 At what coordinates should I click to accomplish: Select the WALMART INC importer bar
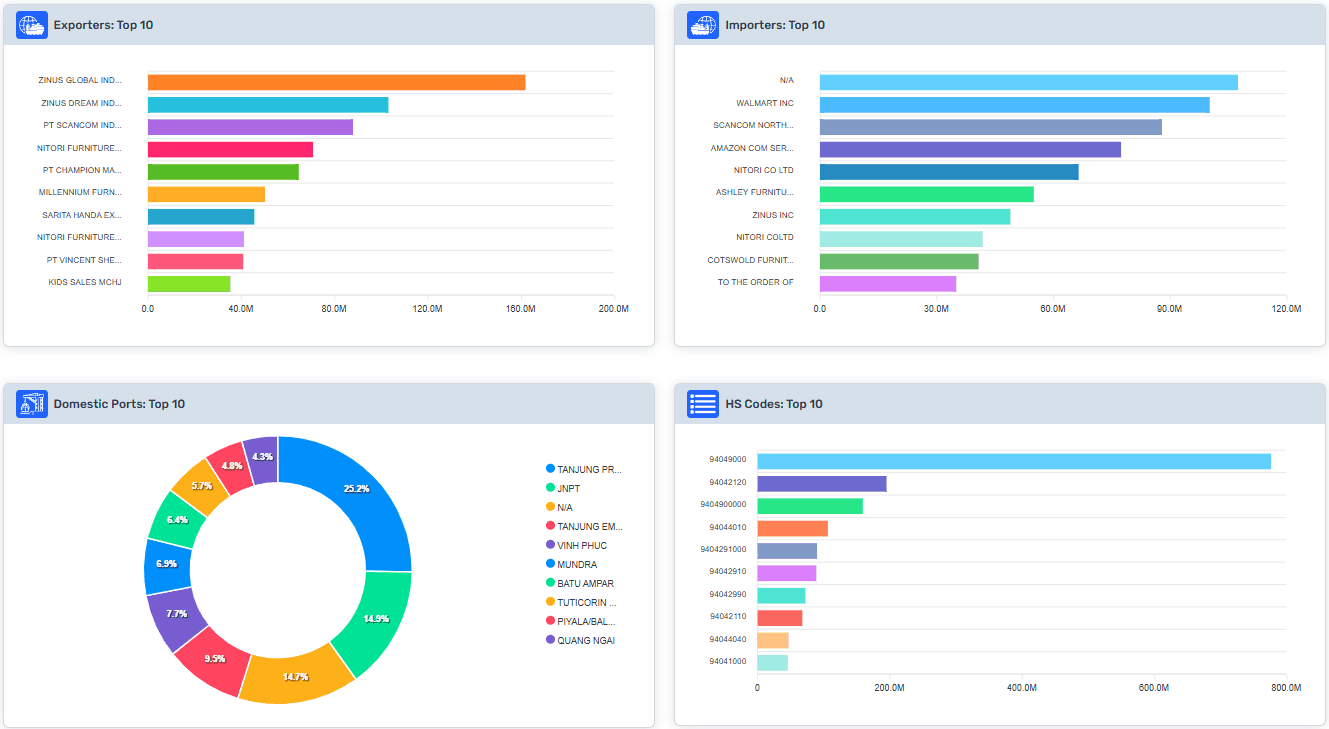1014,105
